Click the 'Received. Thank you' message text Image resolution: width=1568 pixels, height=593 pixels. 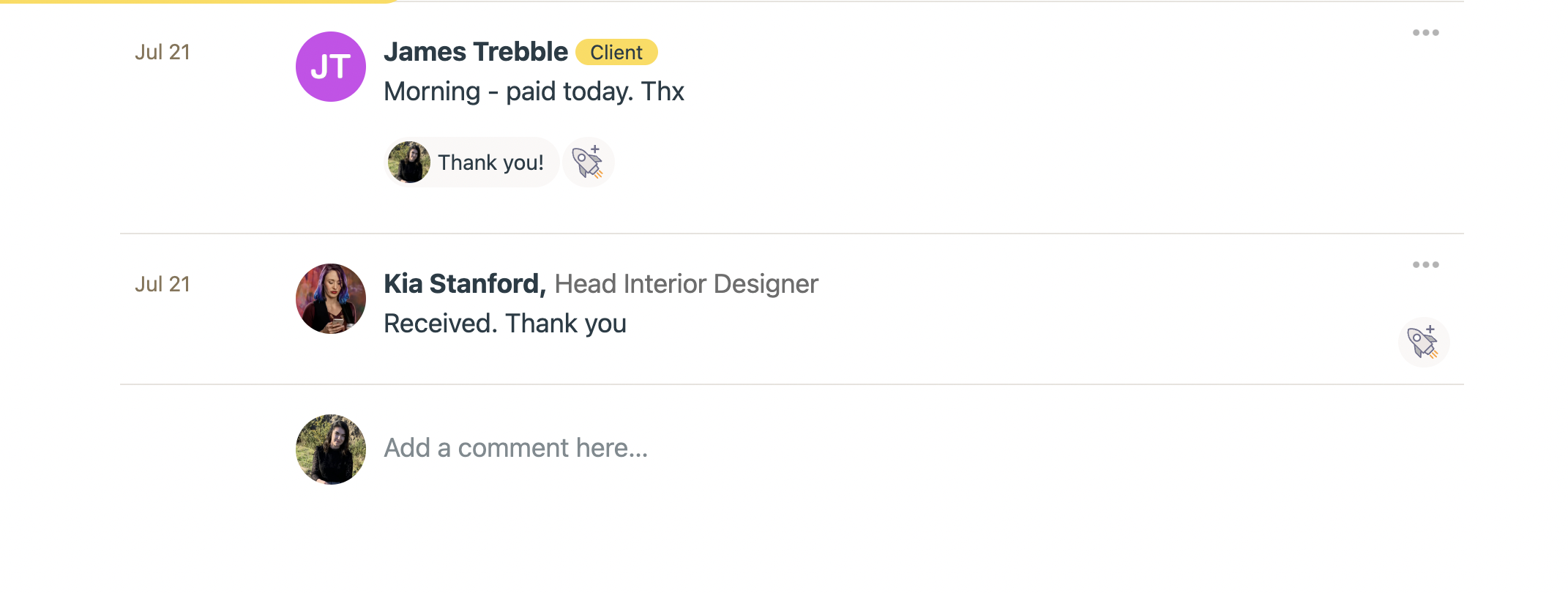coord(505,324)
